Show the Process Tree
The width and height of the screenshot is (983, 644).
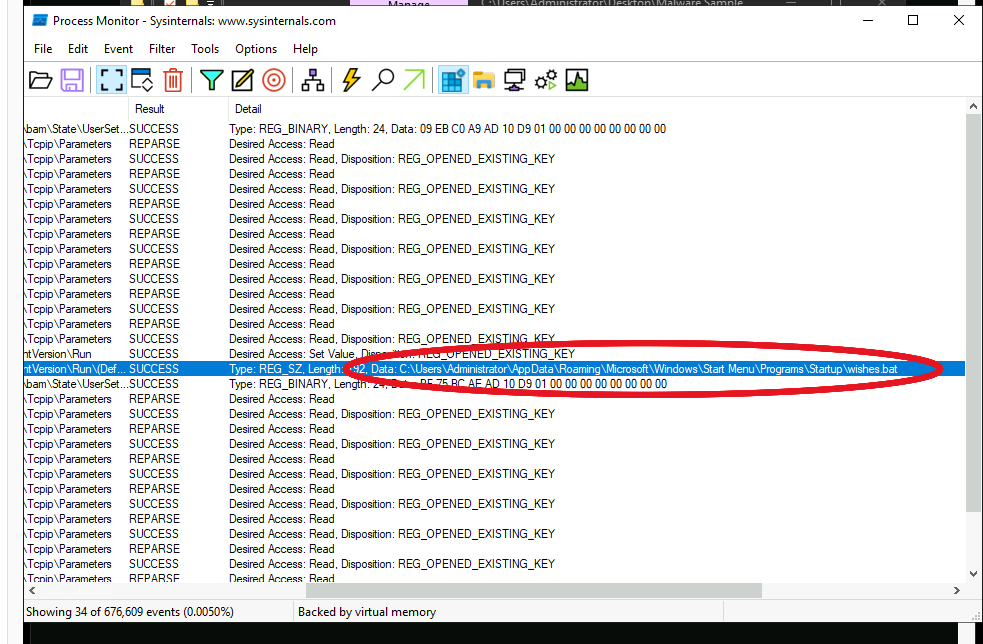[313, 81]
